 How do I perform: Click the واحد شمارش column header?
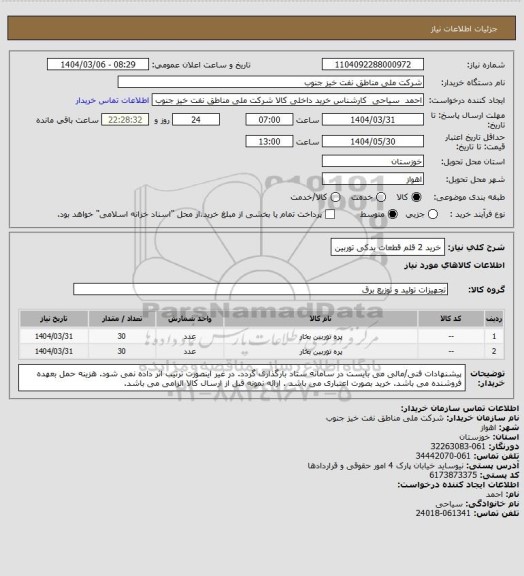click(x=190, y=319)
